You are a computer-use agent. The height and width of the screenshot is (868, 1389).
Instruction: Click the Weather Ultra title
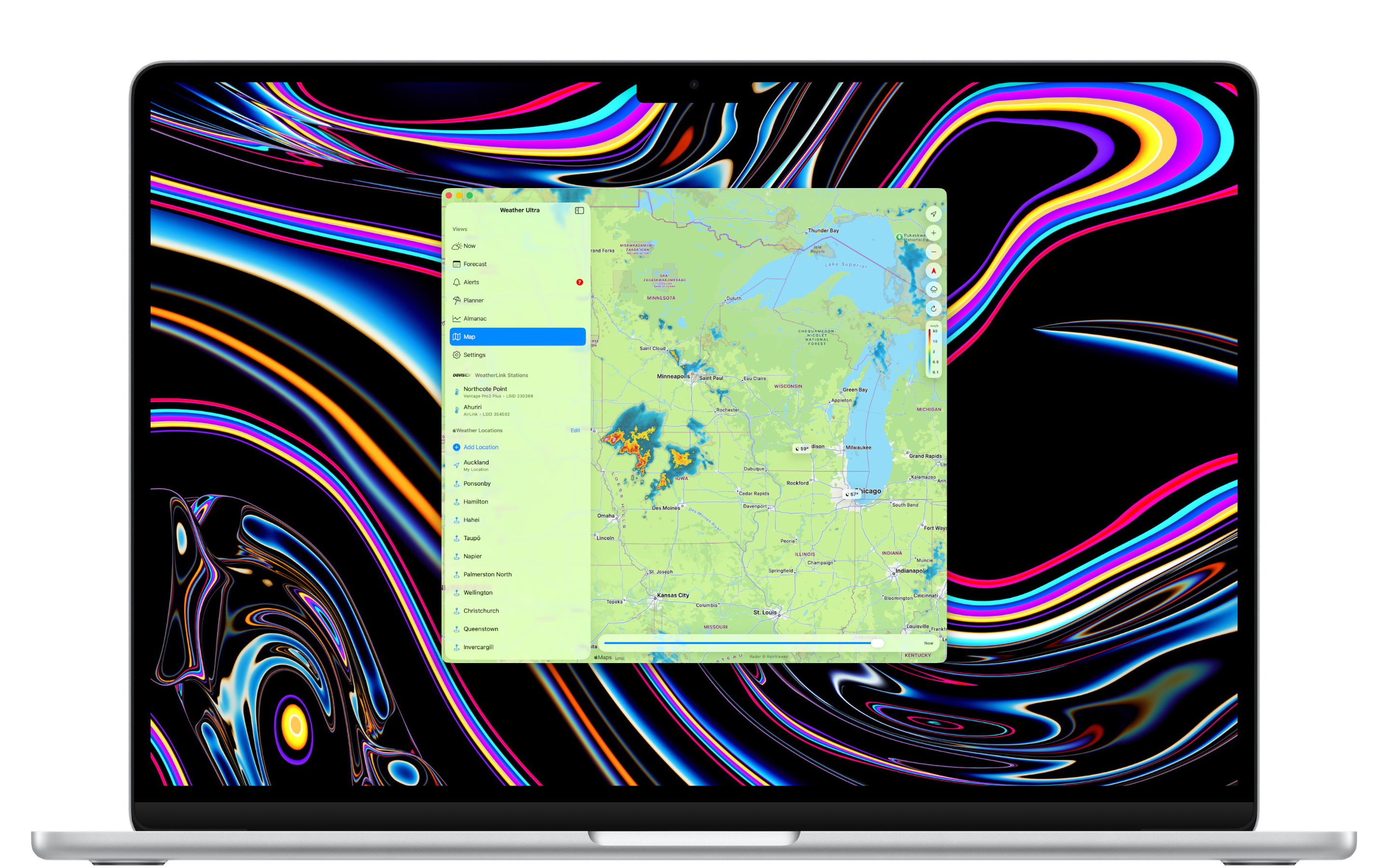519,210
